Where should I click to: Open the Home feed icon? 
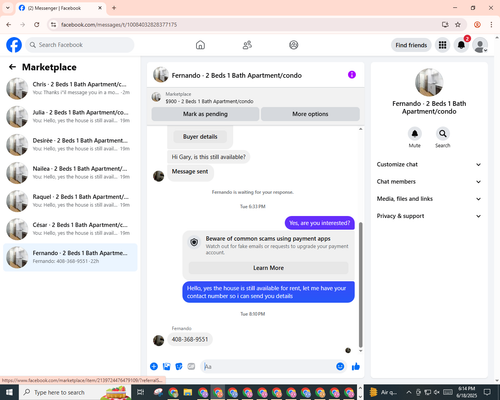200,45
